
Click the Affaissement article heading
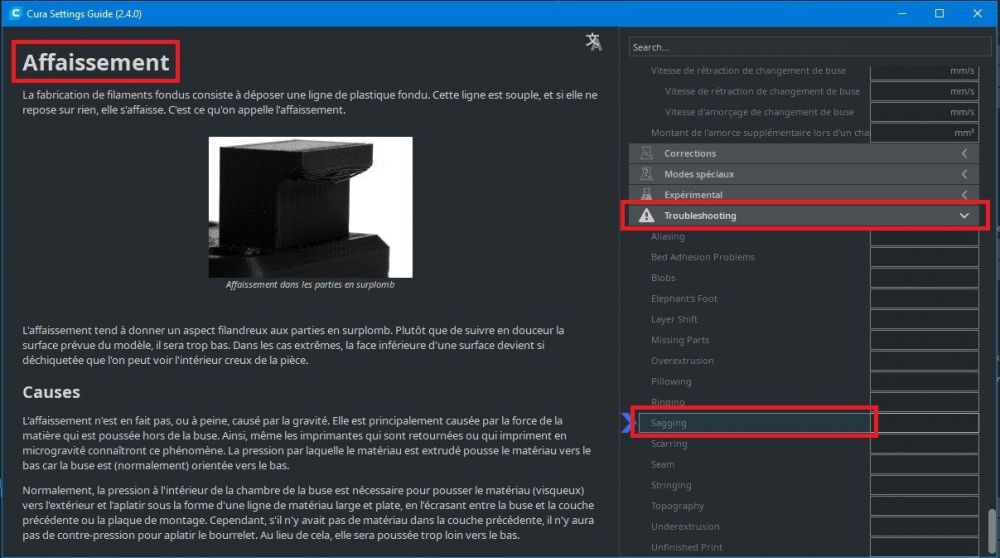96,62
